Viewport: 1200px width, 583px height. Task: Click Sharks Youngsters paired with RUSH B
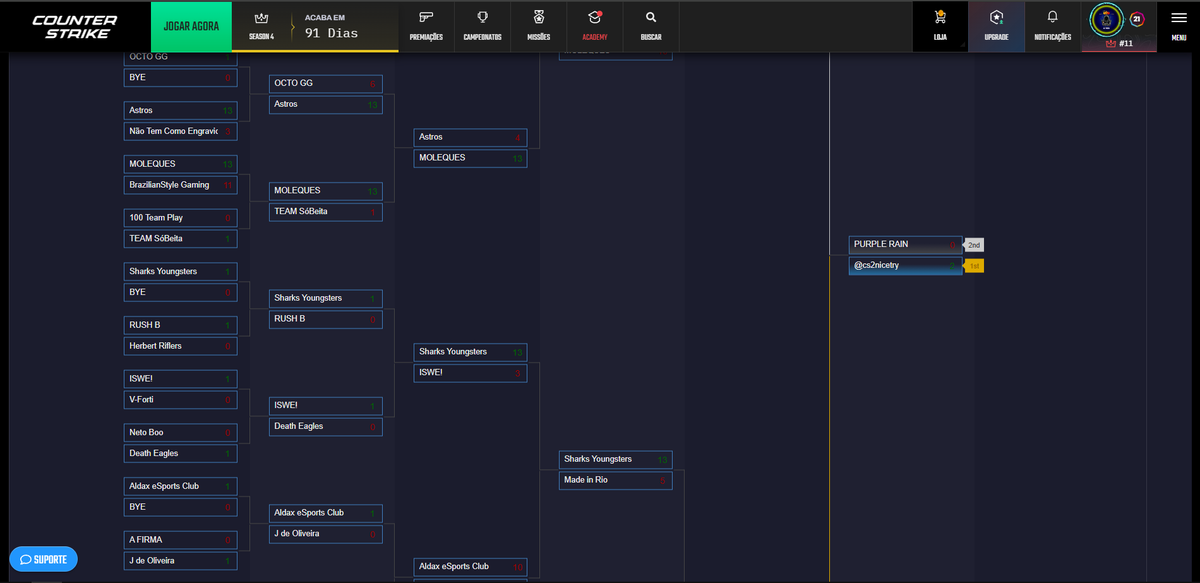(325, 298)
